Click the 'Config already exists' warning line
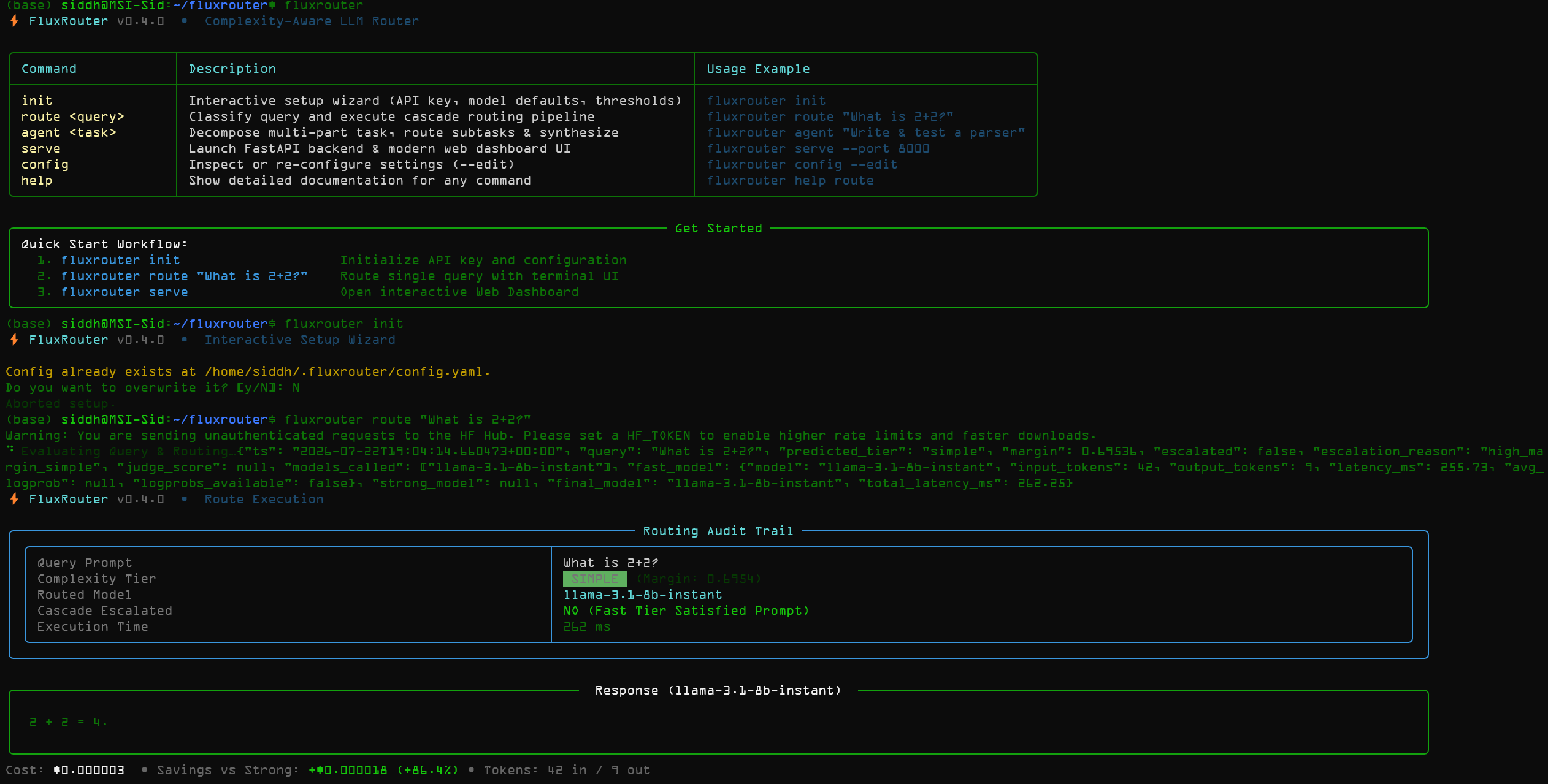This screenshot has width=1548, height=784. click(x=248, y=371)
